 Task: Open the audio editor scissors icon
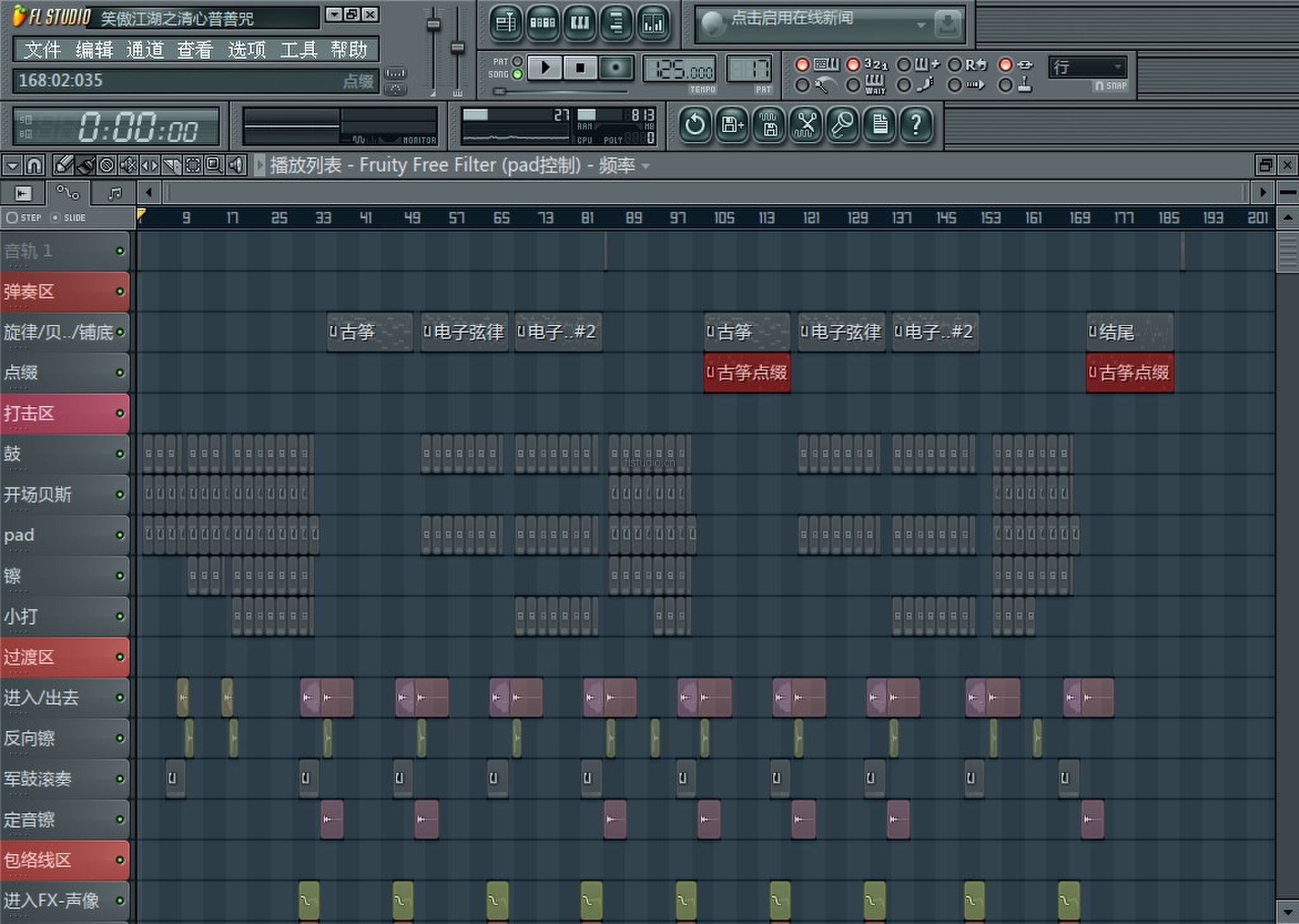[x=806, y=124]
